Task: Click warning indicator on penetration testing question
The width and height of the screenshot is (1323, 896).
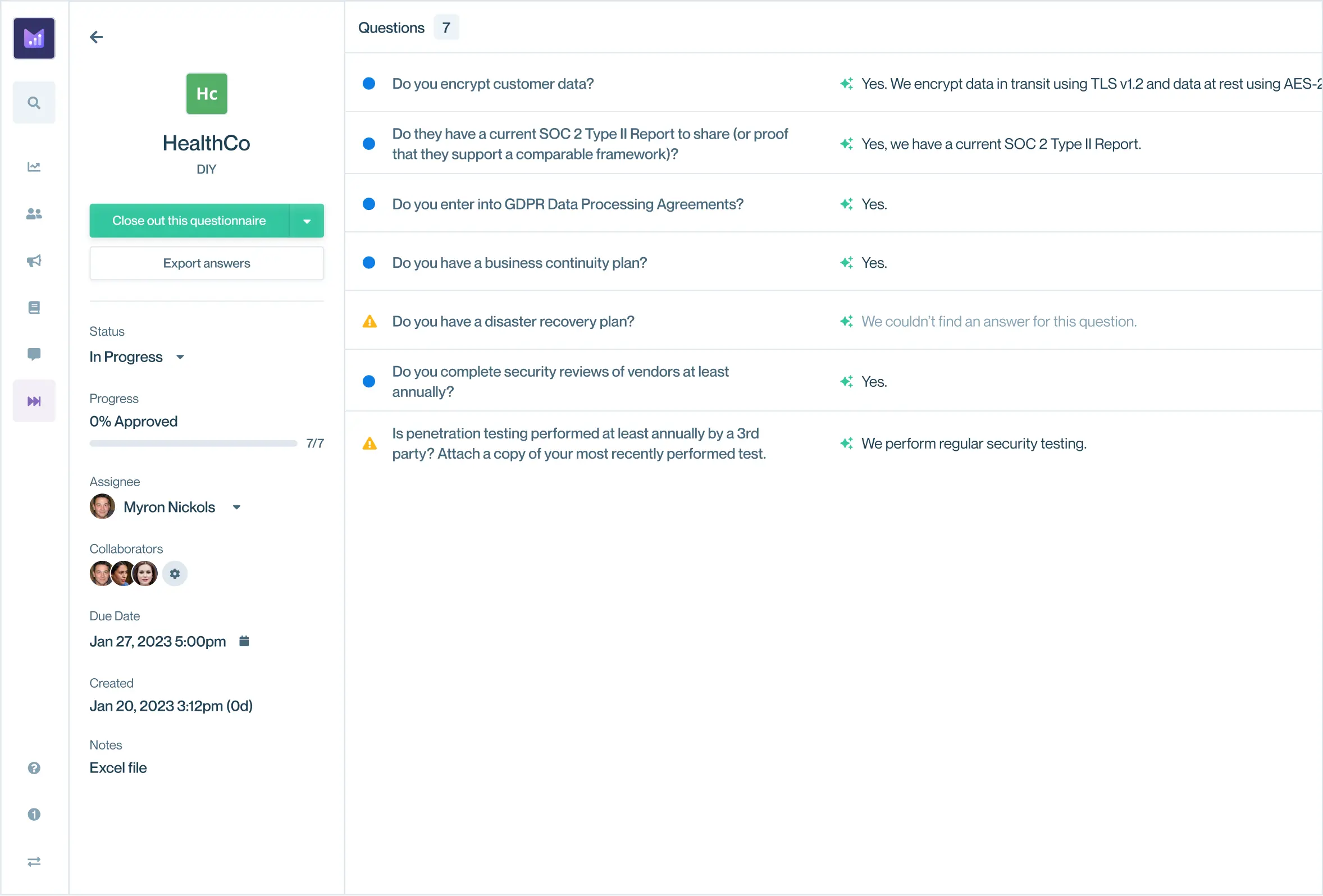Action: (369, 444)
